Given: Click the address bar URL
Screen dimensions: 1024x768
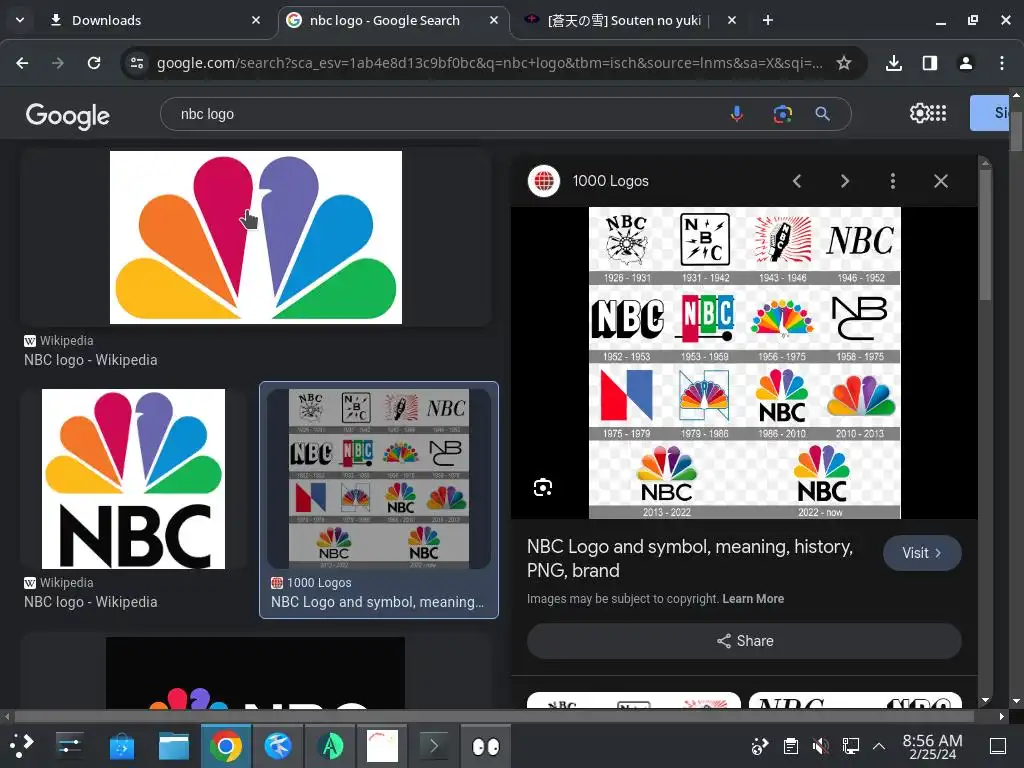Looking at the screenshot, I should (490, 63).
